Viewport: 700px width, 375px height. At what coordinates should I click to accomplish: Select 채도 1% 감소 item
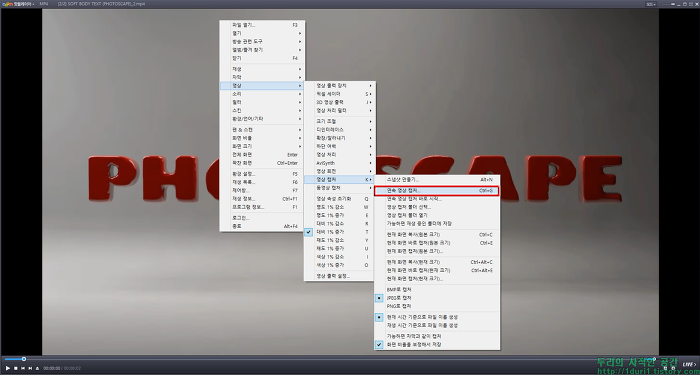[339, 240]
